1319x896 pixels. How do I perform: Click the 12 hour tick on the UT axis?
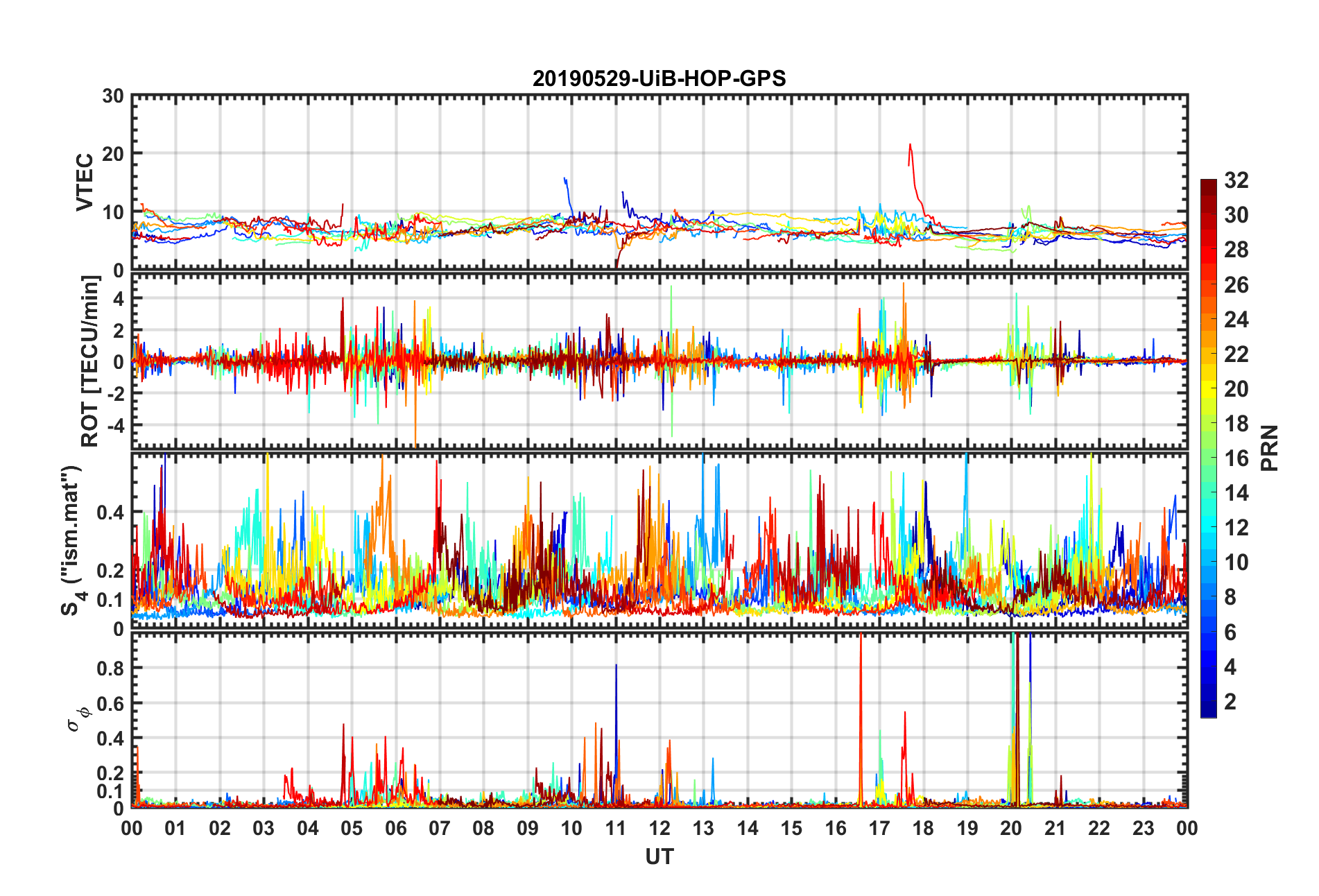click(659, 829)
